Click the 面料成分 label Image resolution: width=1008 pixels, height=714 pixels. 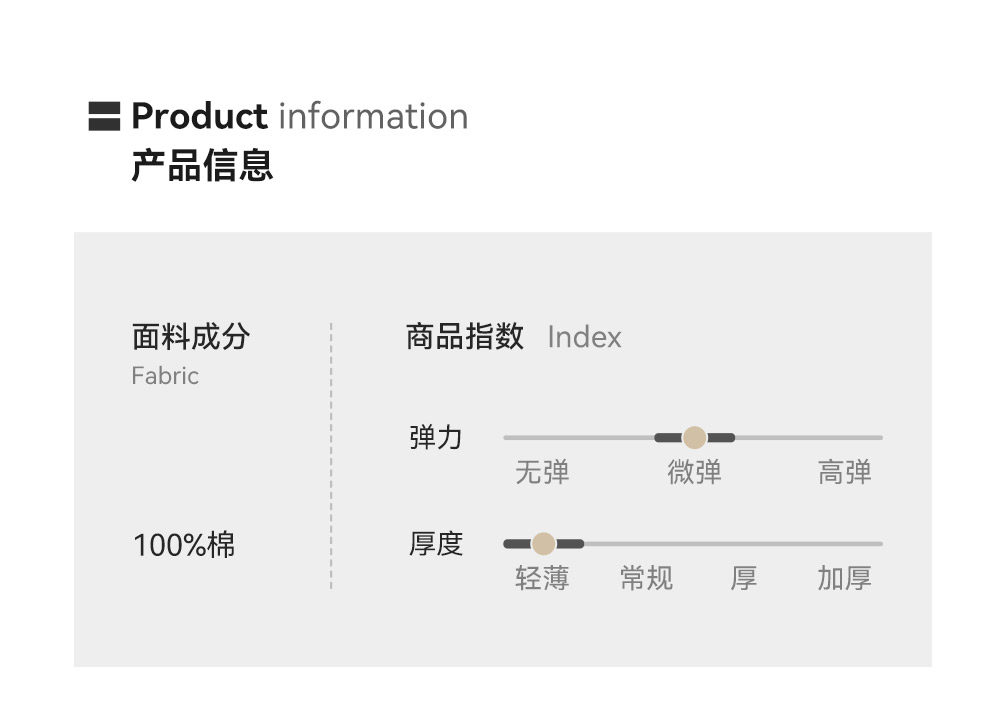[x=190, y=337]
